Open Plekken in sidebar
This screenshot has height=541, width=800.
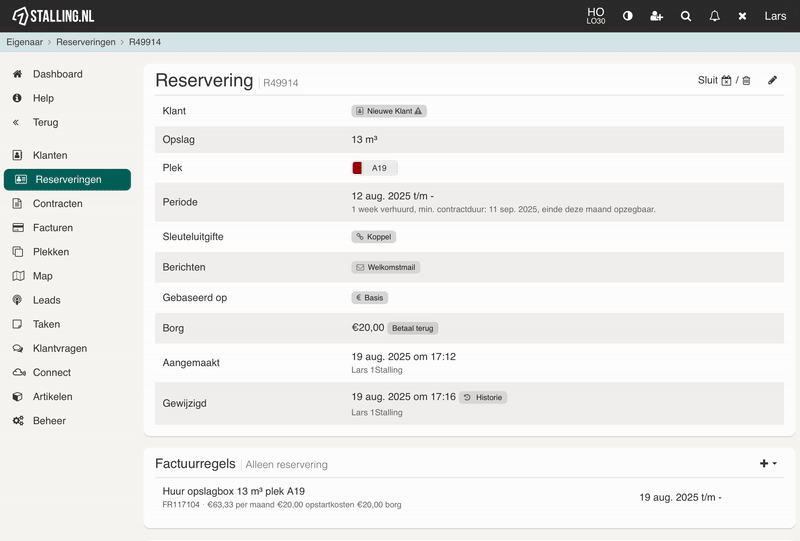(51, 252)
